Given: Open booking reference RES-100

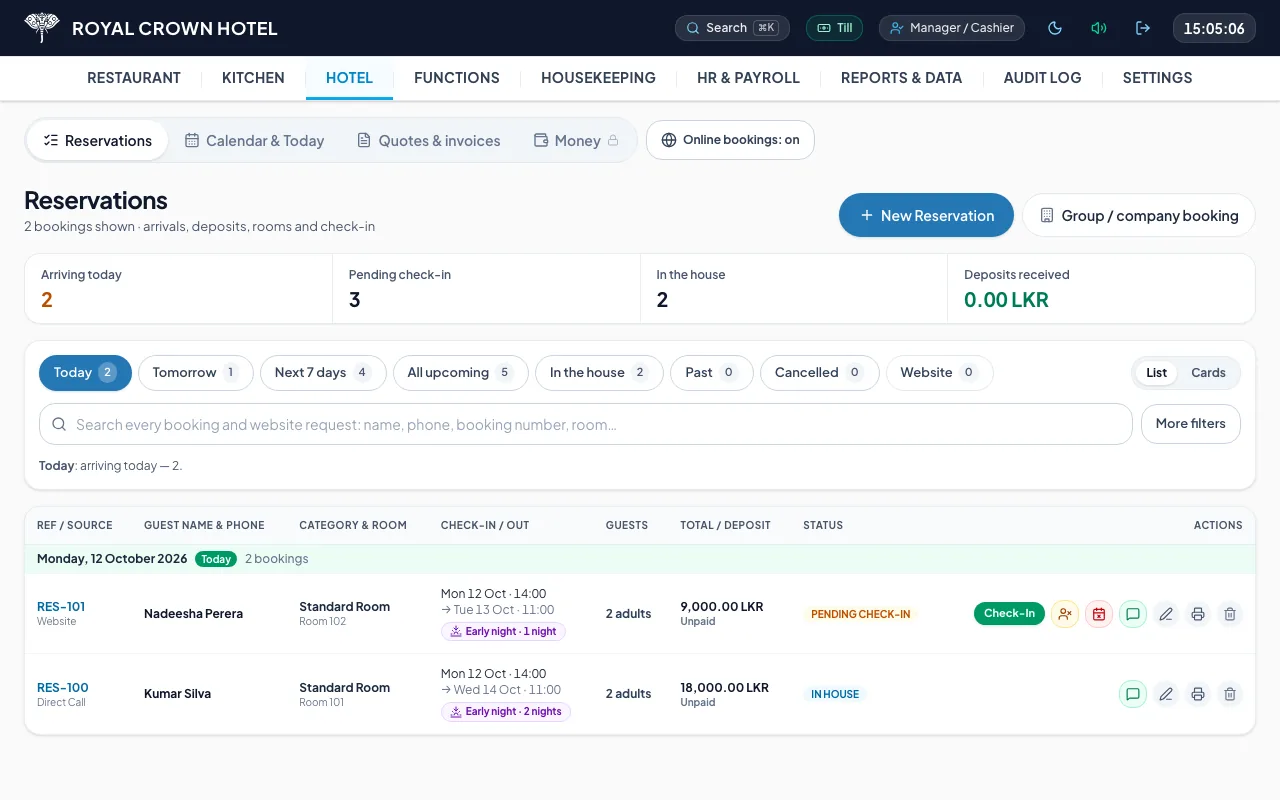Looking at the screenshot, I should [63, 688].
